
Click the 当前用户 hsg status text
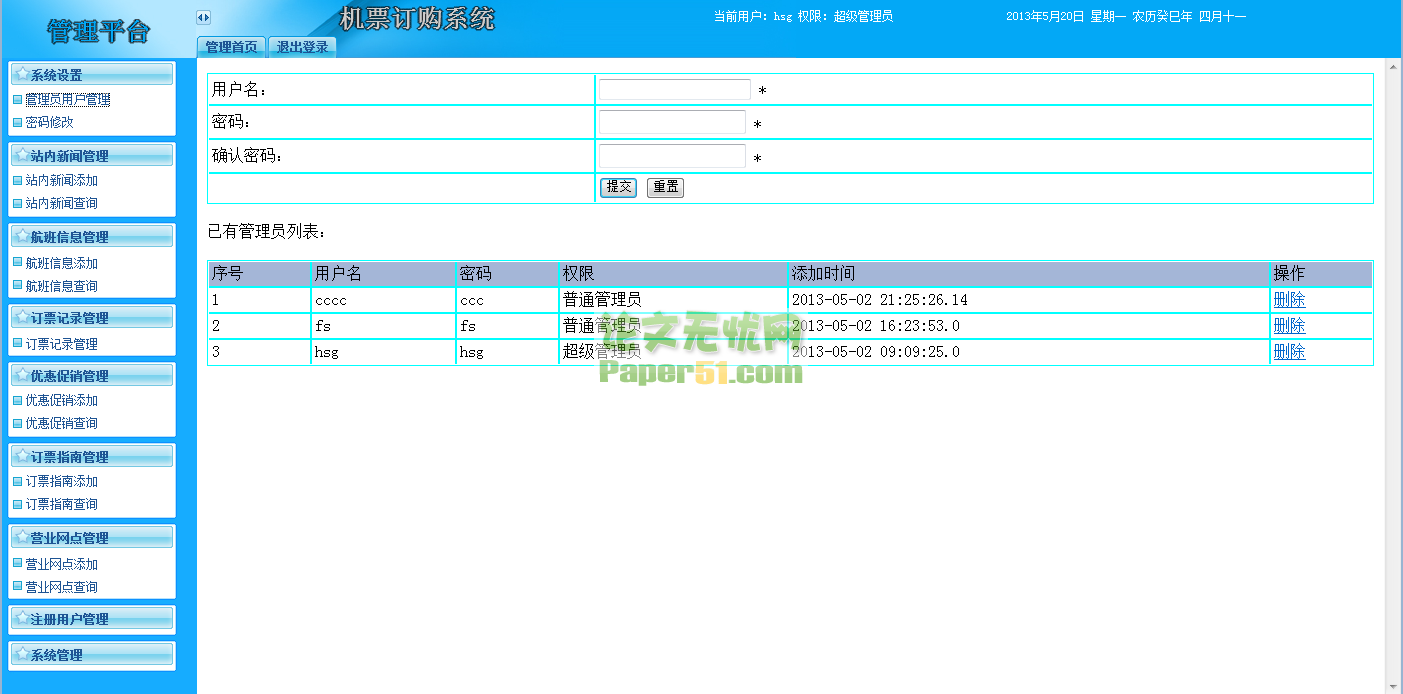click(x=803, y=17)
